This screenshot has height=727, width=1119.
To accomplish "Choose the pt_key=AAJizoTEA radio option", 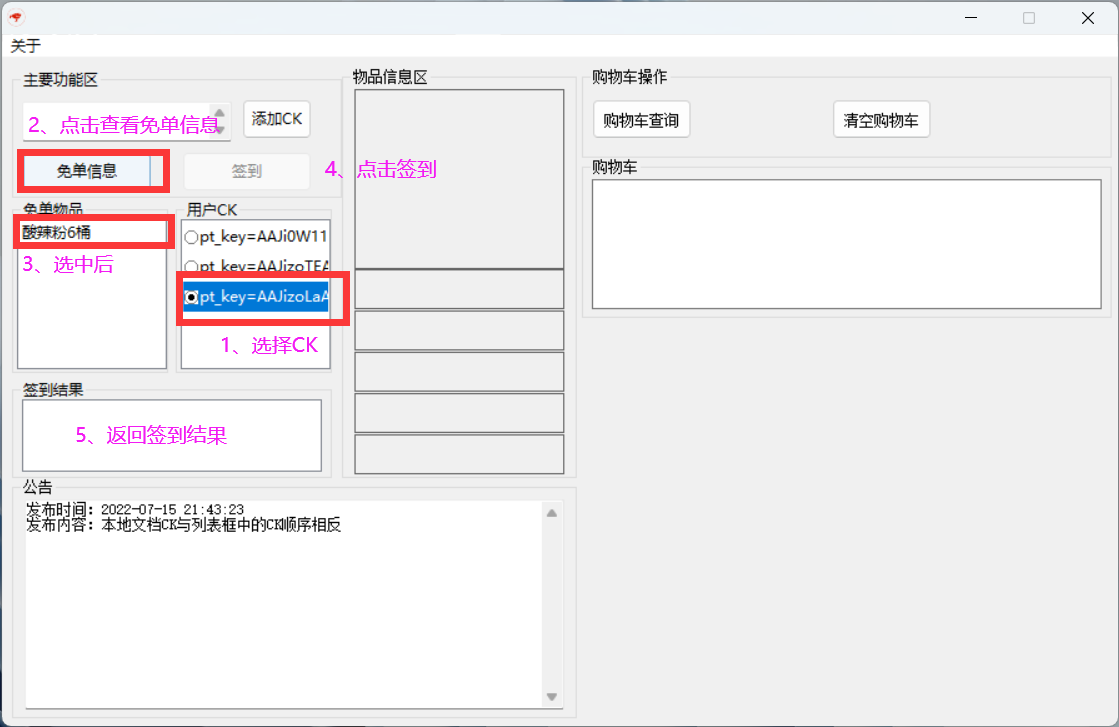I will tap(191, 267).
